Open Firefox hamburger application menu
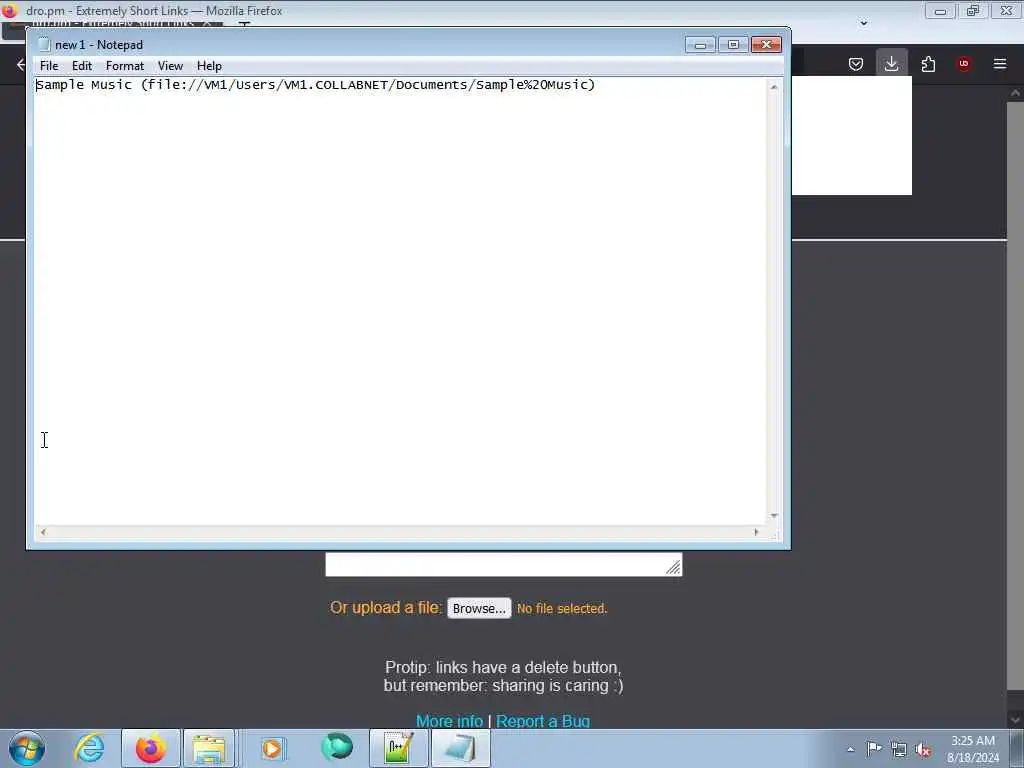 pyautogui.click(x=1000, y=64)
